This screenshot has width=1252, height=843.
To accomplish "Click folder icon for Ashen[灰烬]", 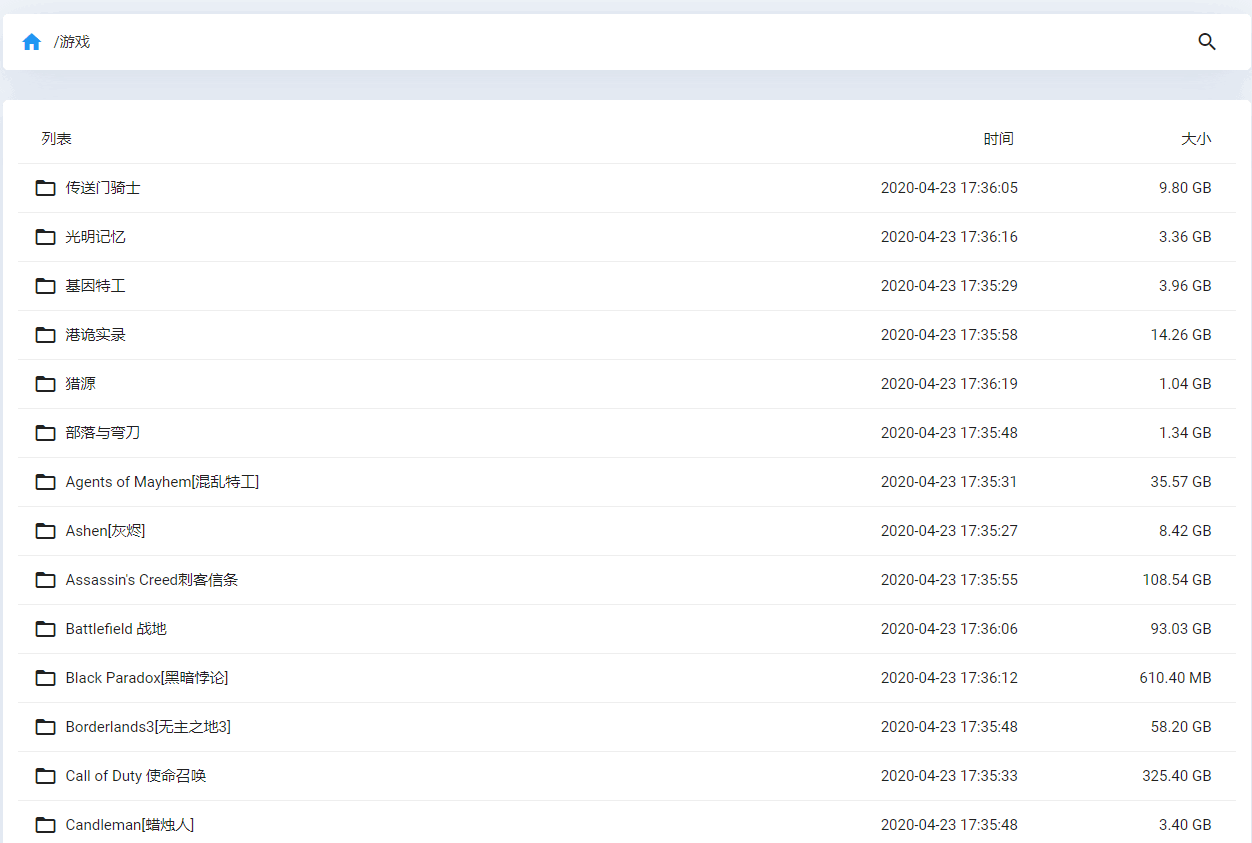I will coord(45,531).
